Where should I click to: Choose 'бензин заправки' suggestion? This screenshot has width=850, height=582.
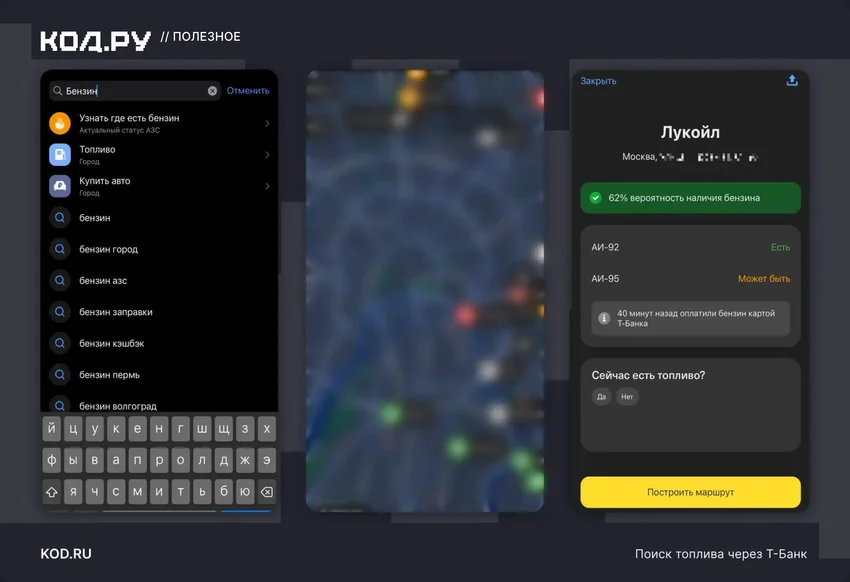pos(159,312)
